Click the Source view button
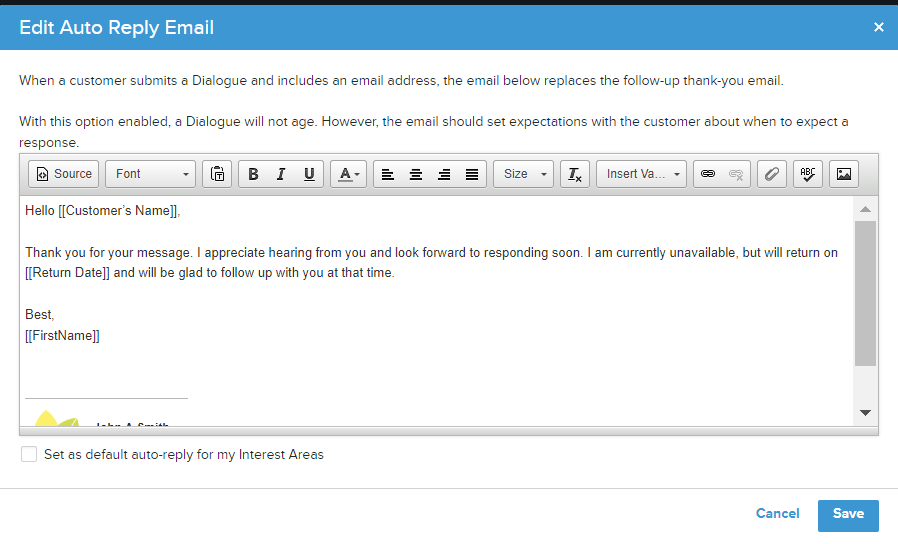Image resolution: width=898 pixels, height=544 pixels. click(x=64, y=174)
